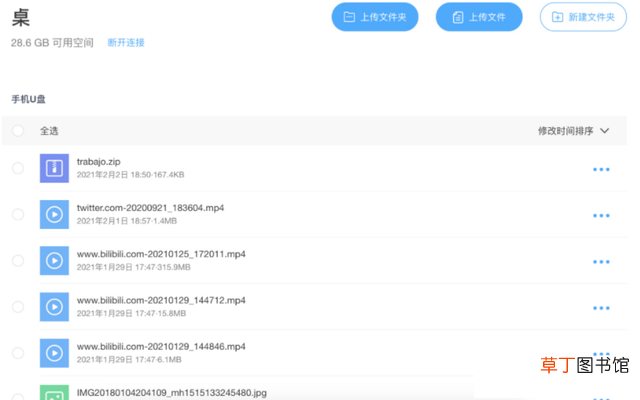The height and width of the screenshot is (400, 640).
Task: Click video icon of www.bilibili.com-20210125_172011.mp4
Action: tap(54, 260)
